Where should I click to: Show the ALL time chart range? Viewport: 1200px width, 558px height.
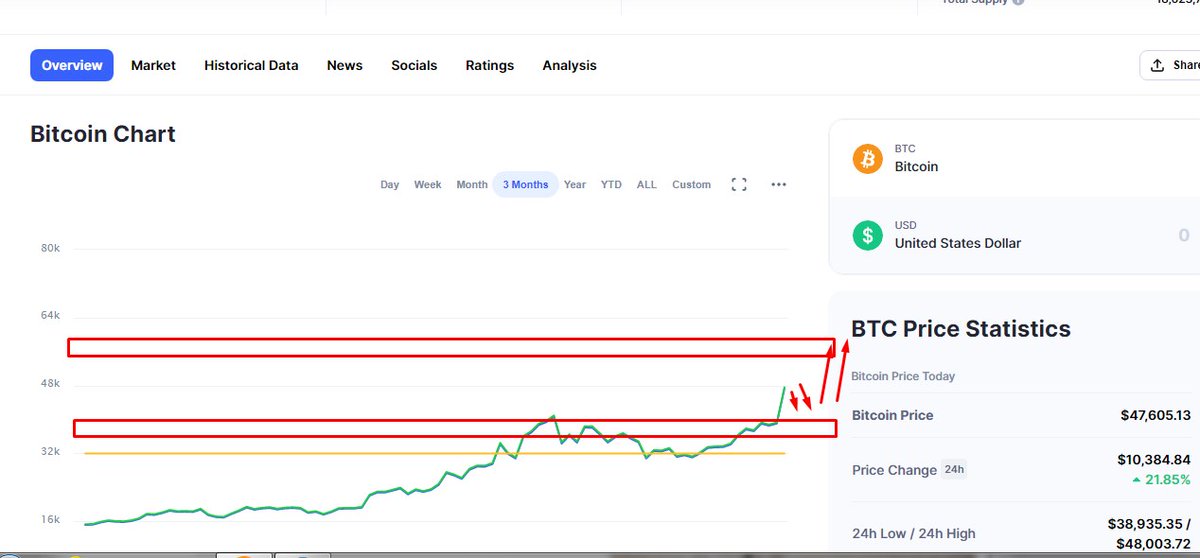pyautogui.click(x=647, y=185)
